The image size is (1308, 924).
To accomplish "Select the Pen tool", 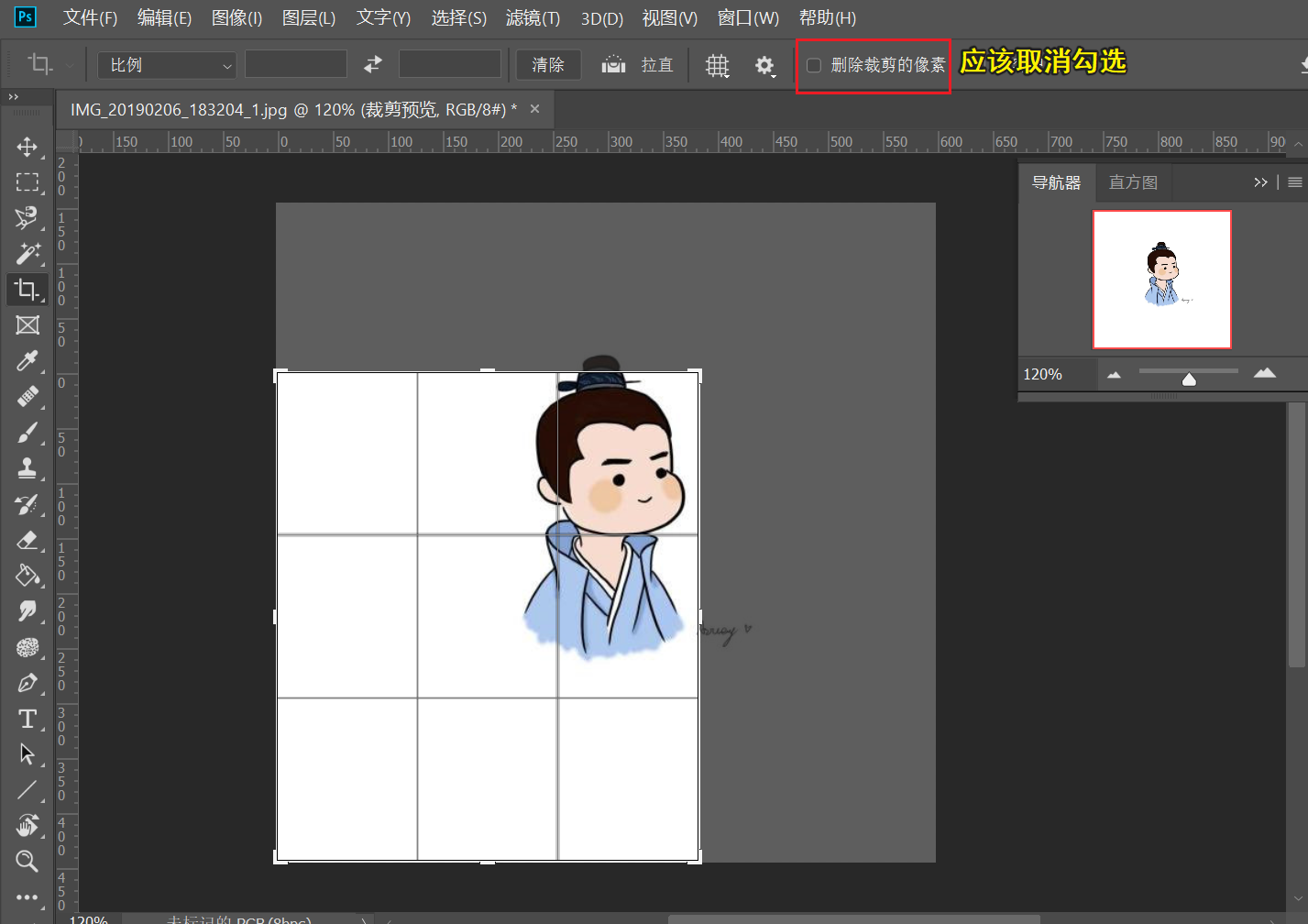I will tap(27, 683).
